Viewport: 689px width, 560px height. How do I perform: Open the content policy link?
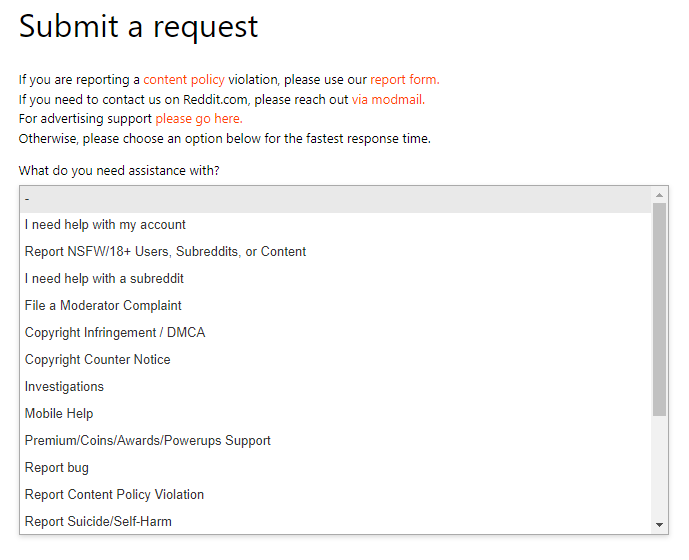(184, 80)
